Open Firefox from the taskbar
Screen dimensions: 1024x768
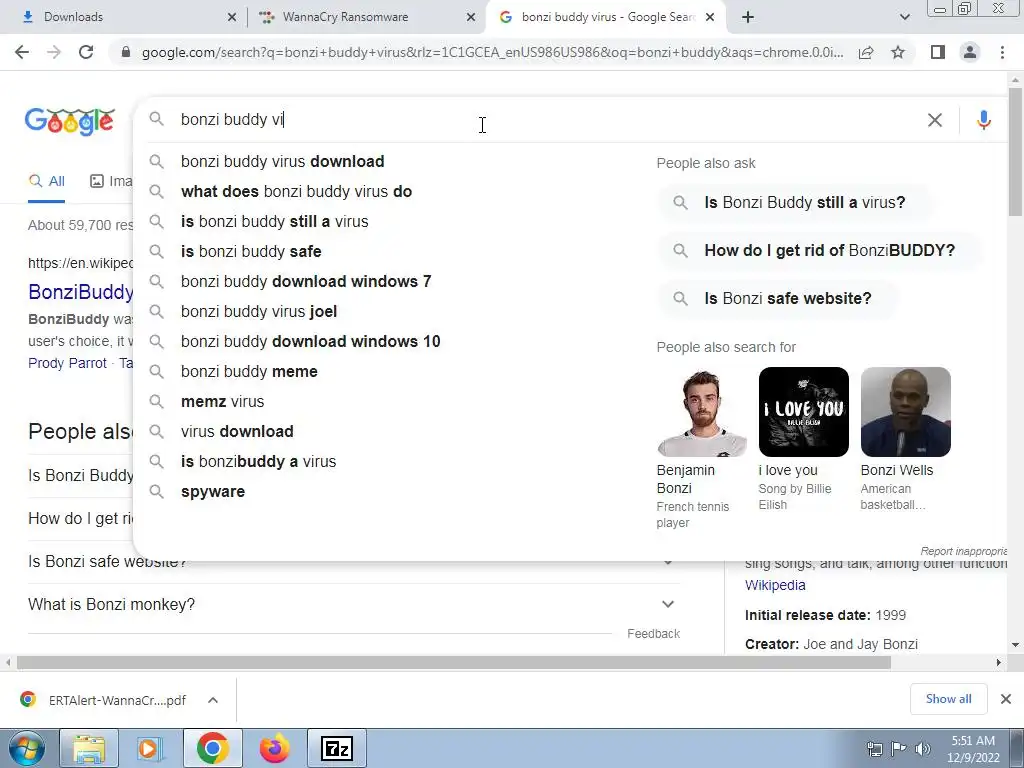click(x=274, y=748)
